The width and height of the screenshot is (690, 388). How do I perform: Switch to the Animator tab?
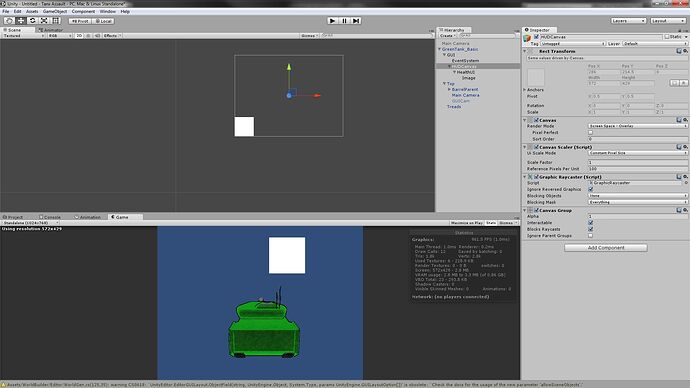click(51, 30)
